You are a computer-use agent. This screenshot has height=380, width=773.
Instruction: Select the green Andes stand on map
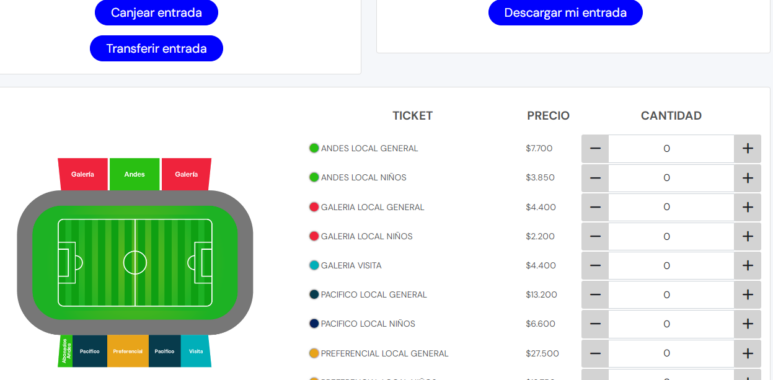(x=135, y=174)
